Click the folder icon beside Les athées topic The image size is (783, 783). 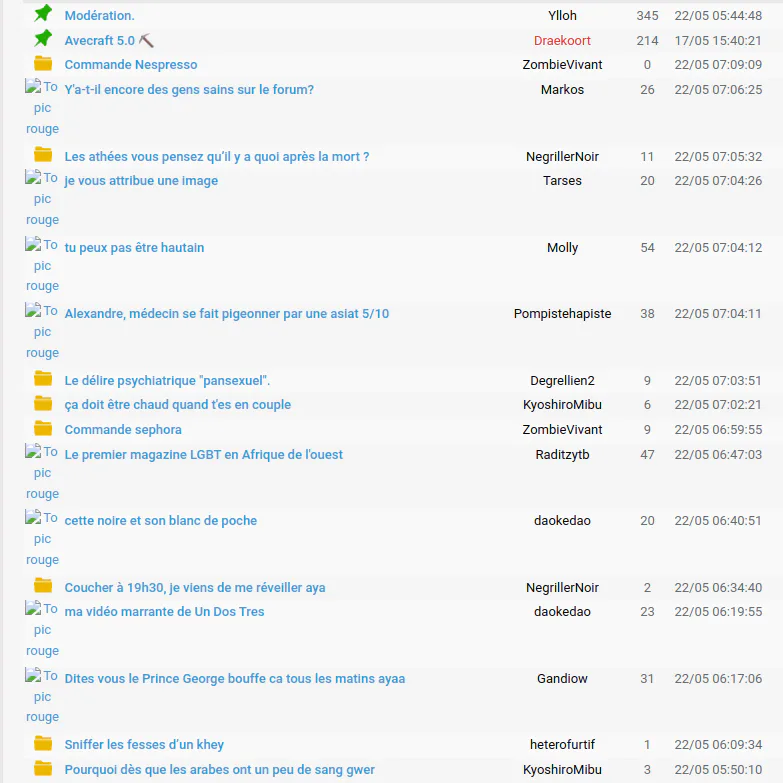pyautogui.click(x=43, y=155)
